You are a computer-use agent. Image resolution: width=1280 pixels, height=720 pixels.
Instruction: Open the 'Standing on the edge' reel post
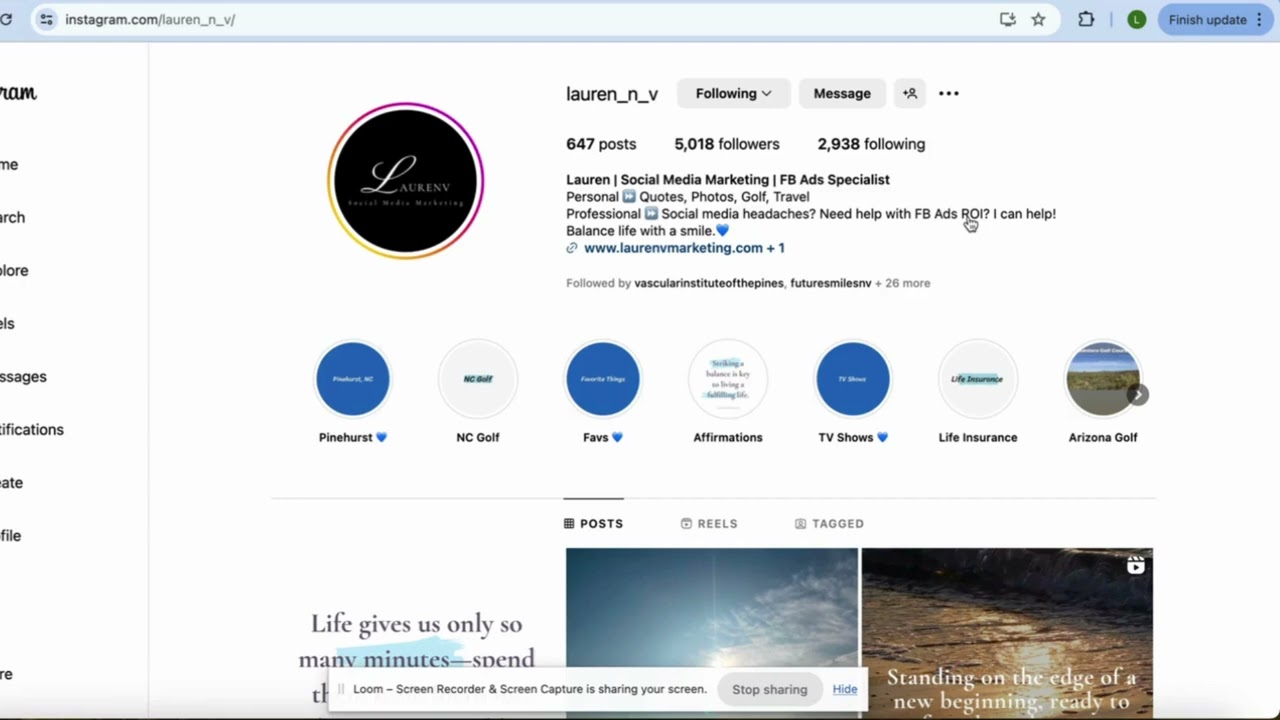coord(1007,633)
